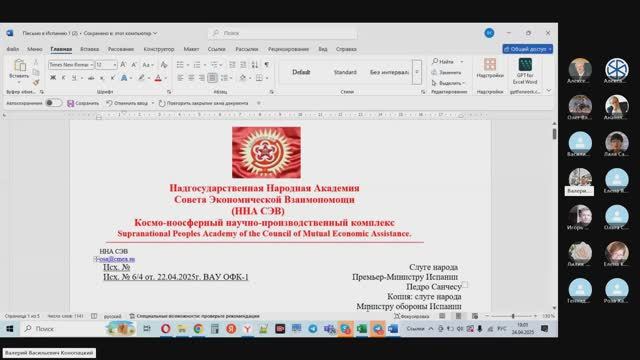Viewport: 640px width, 360px height.
Task: Apply the text highlight color
Action: tap(141, 78)
